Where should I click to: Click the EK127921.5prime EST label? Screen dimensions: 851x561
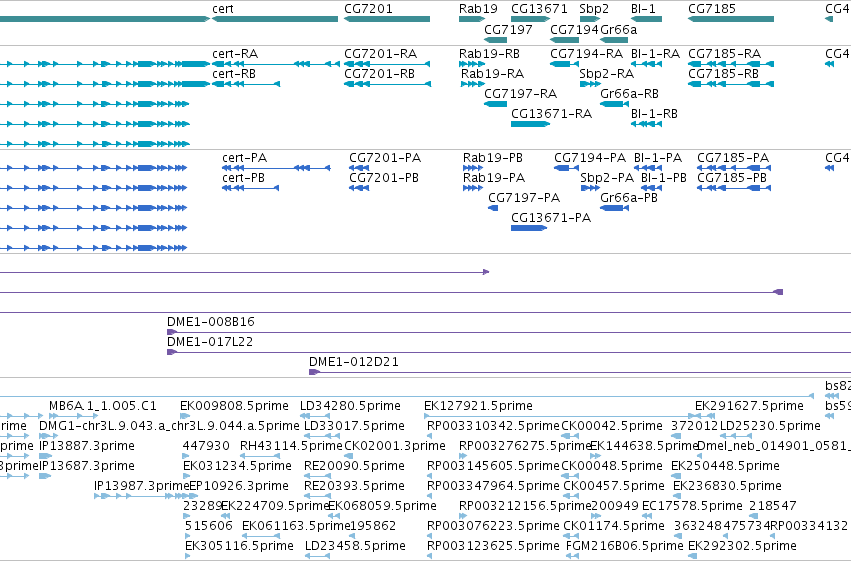(x=478, y=406)
